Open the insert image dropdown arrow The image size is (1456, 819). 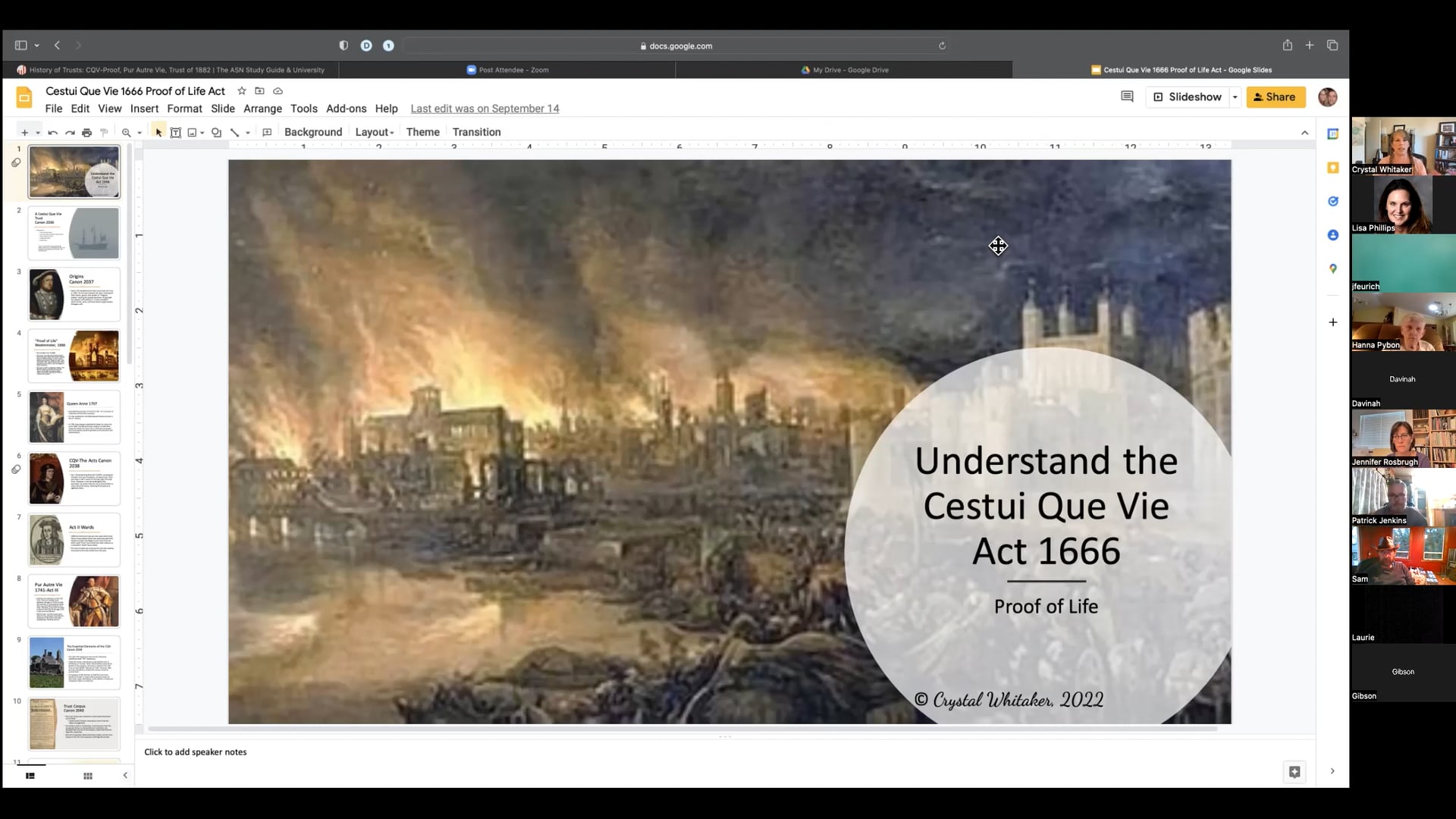(x=202, y=133)
